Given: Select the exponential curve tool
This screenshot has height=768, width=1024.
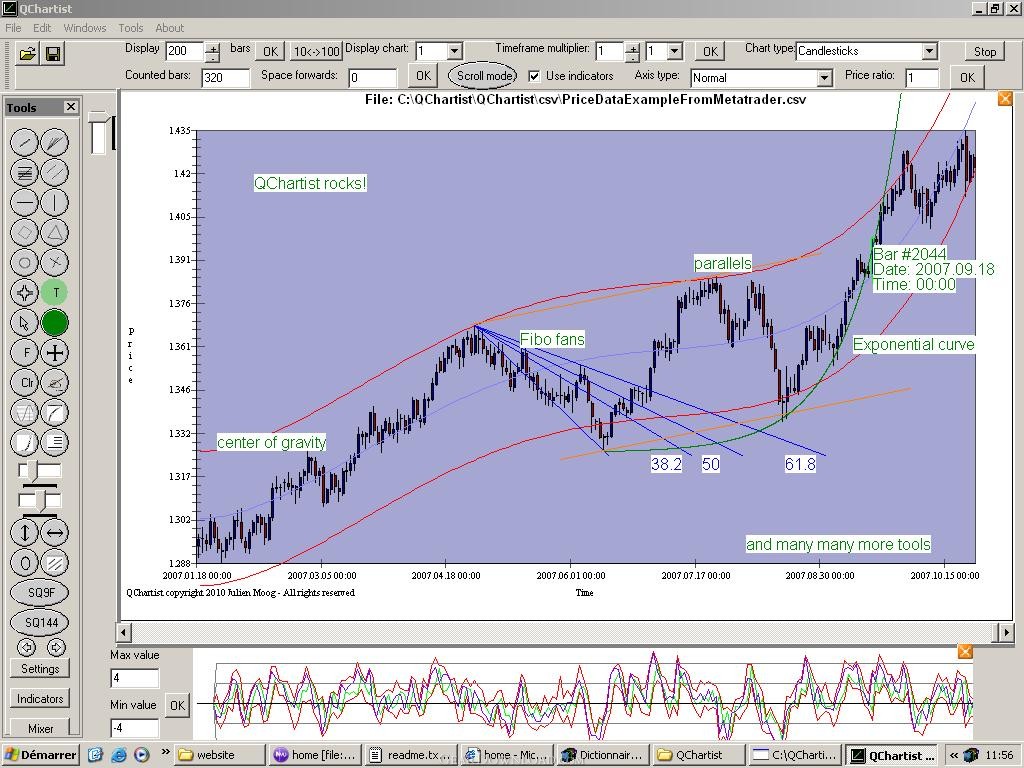Looking at the screenshot, I should (25, 443).
